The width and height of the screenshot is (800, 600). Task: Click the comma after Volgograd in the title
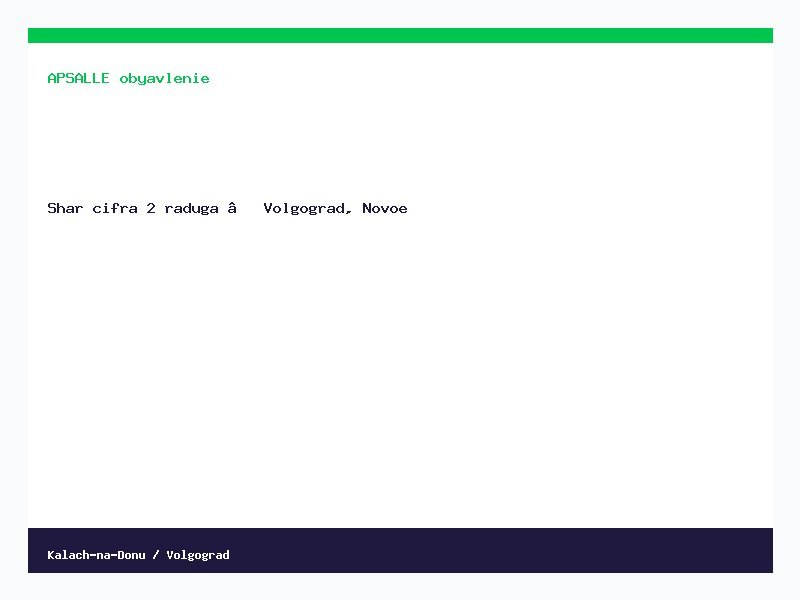coord(348,212)
